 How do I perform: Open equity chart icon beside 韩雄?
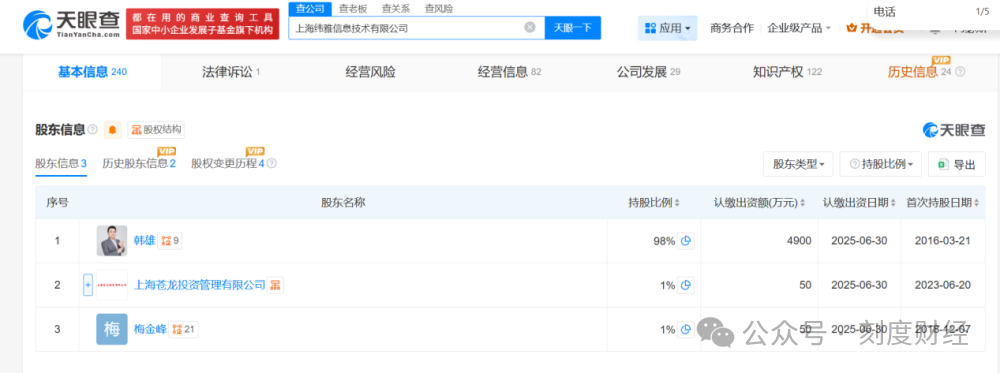click(x=170, y=241)
